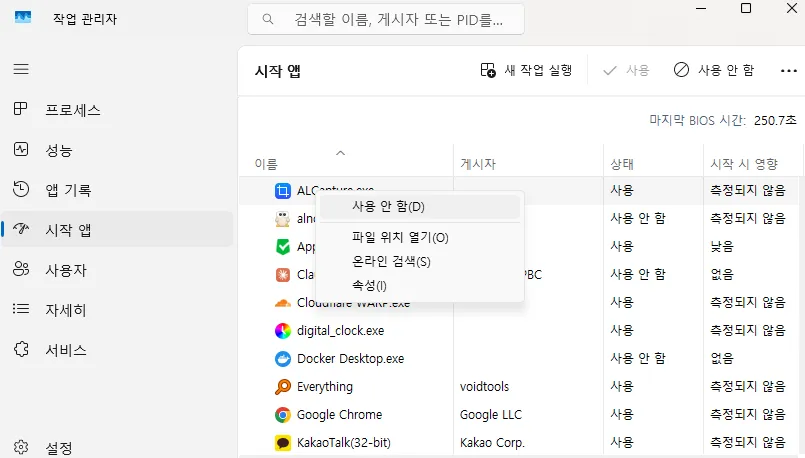Screen dimensions: 805x458
Task: Click the grayed 사용 enable button
Action: coord(626,70)
